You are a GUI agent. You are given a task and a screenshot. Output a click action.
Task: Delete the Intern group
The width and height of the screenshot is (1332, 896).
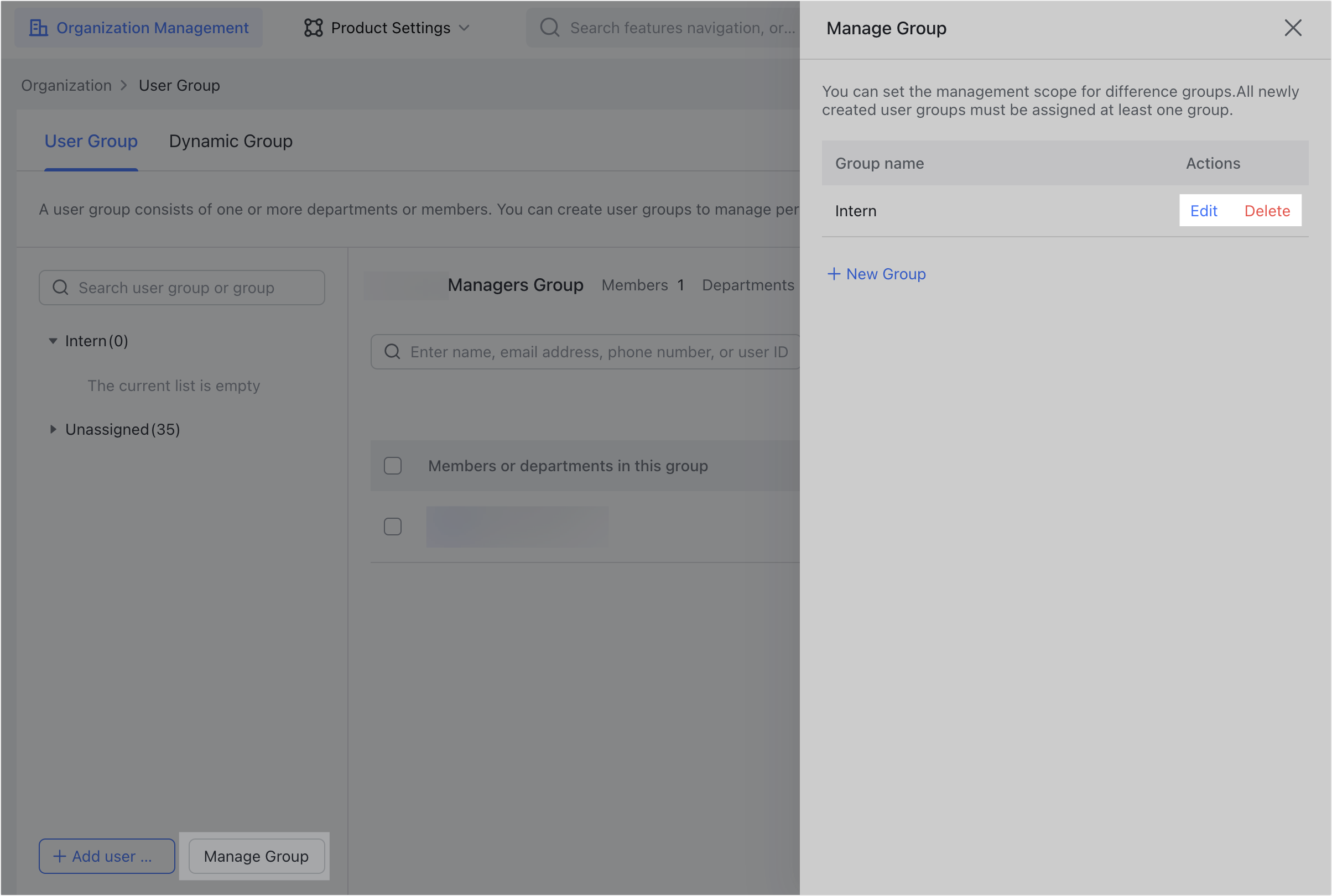1267,210
